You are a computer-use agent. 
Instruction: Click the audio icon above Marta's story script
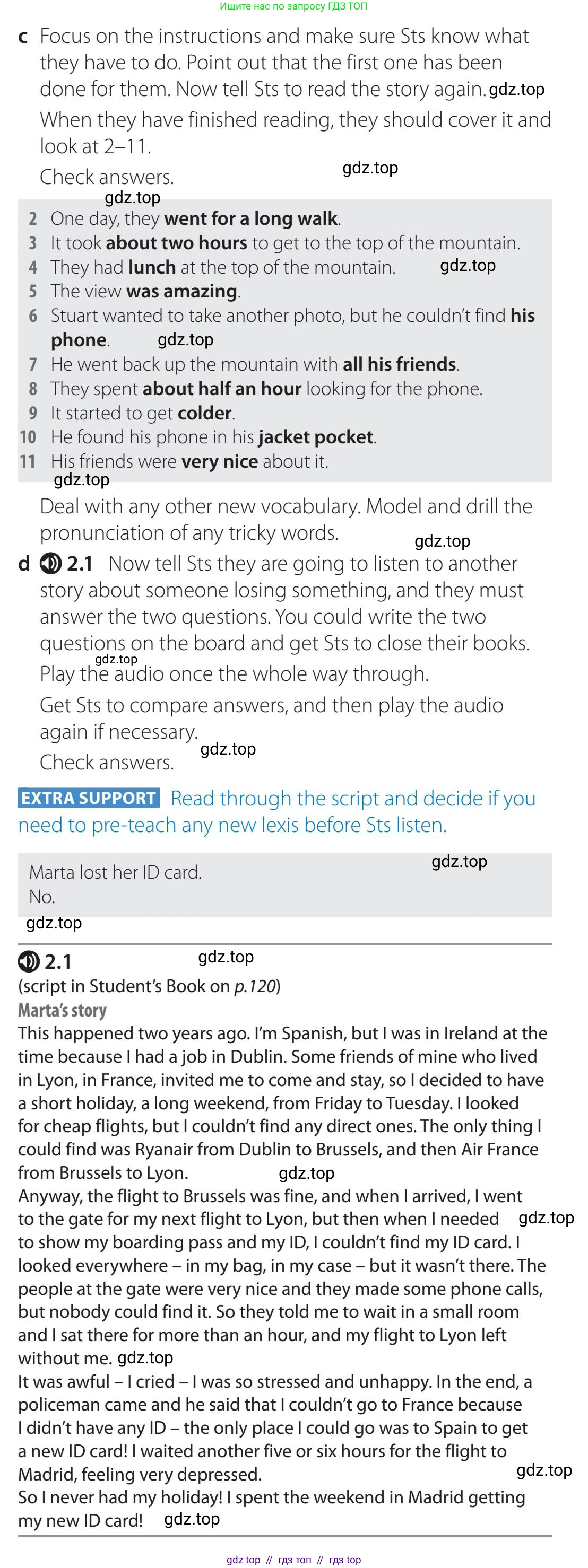tap(29, 961)
